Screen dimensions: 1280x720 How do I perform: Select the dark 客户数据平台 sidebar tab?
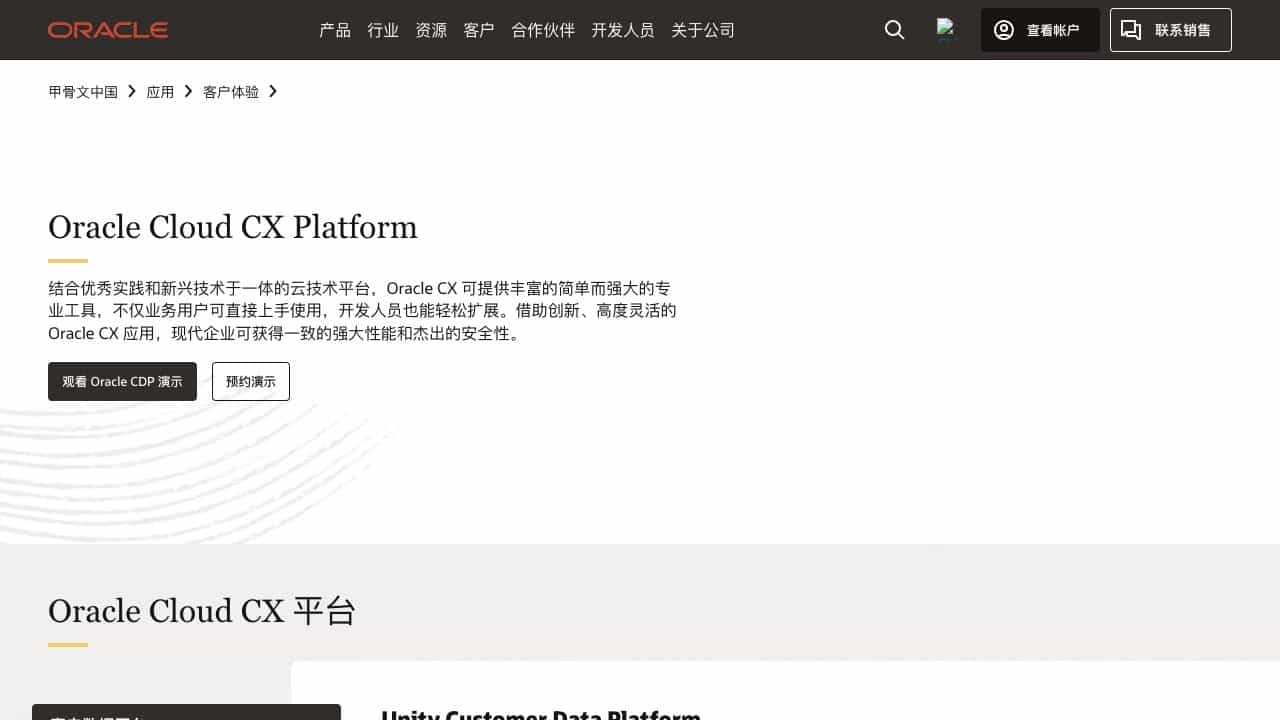click(186, 714)
